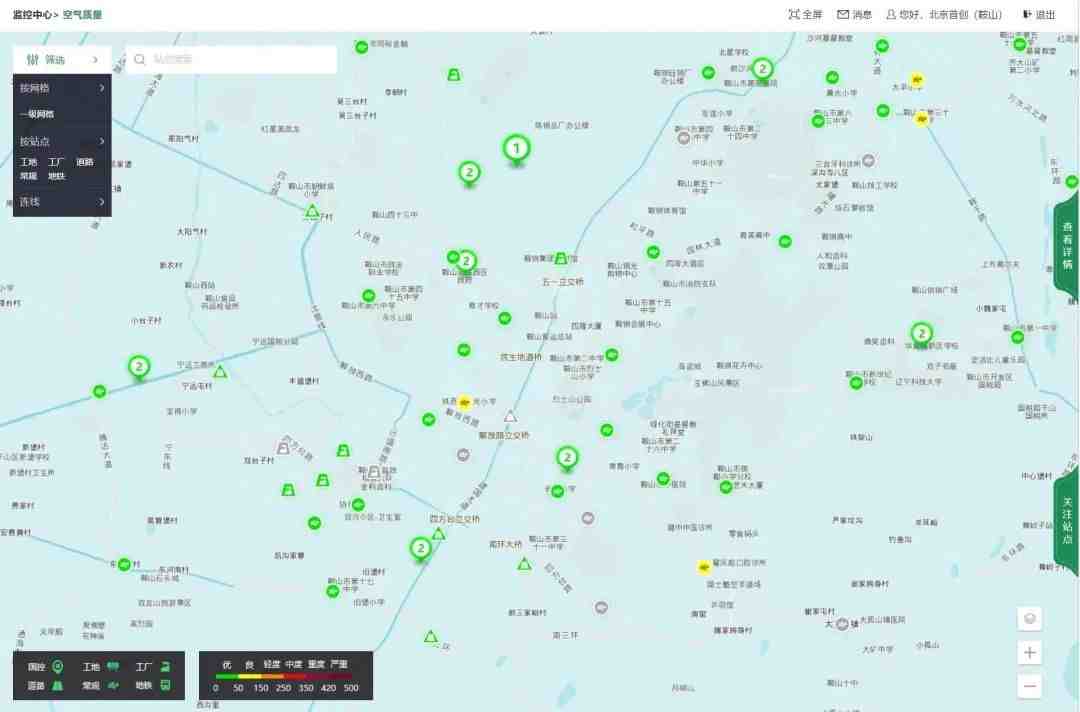Toggle the 道路 station type filter

[x=85, y=162]
